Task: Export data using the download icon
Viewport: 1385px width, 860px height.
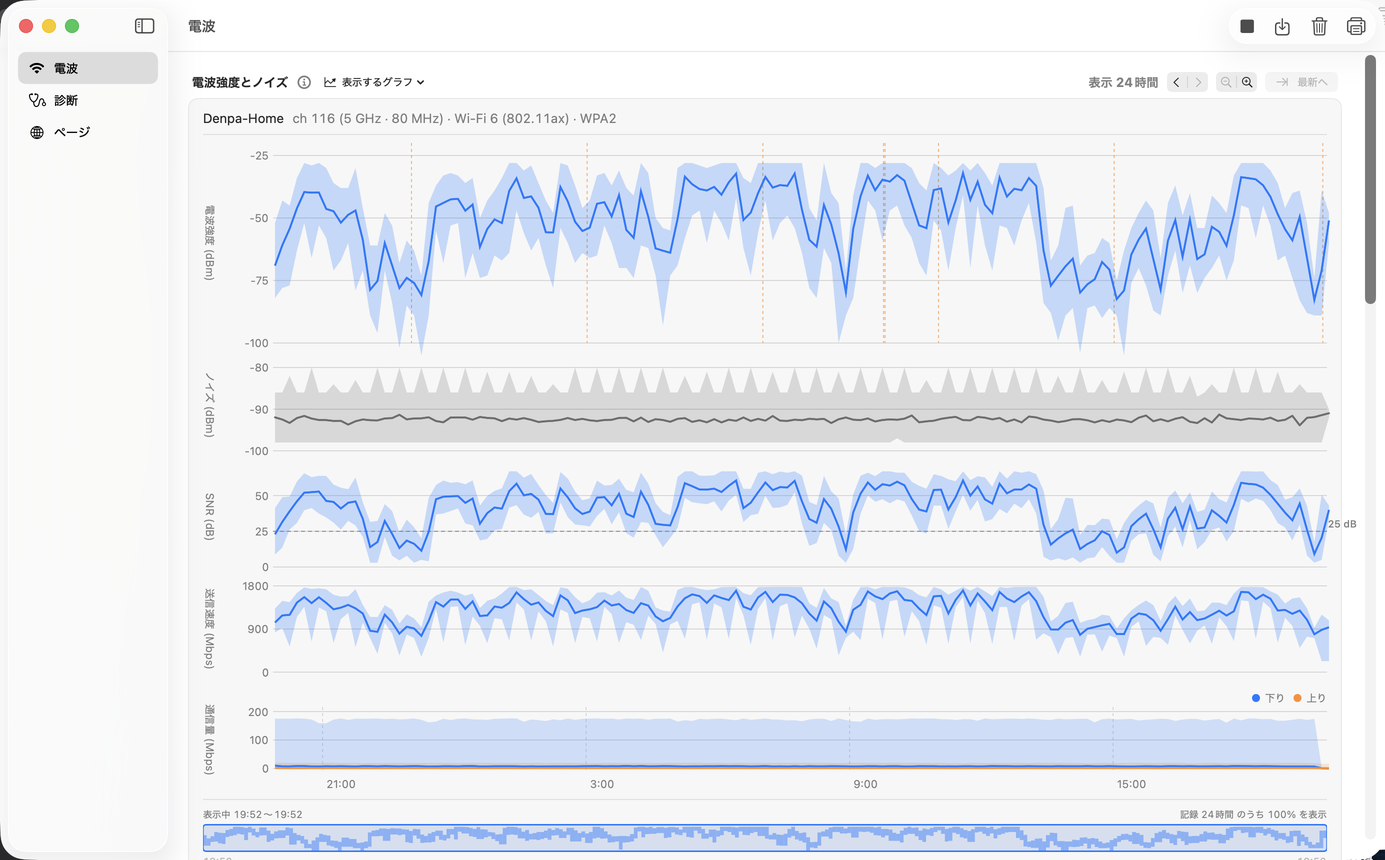Action: (1283, 26)
